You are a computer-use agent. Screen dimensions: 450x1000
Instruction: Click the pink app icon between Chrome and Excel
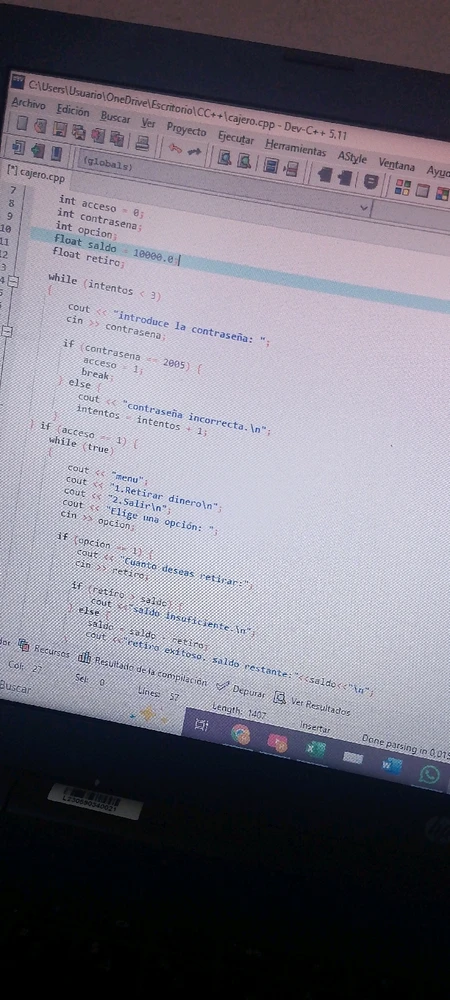[277, 742]
